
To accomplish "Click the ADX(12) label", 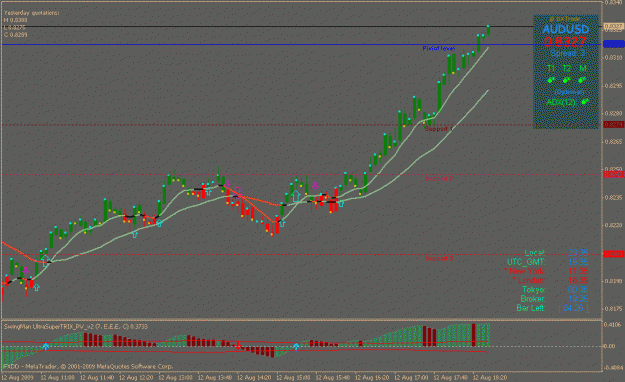I will (561, 102).
